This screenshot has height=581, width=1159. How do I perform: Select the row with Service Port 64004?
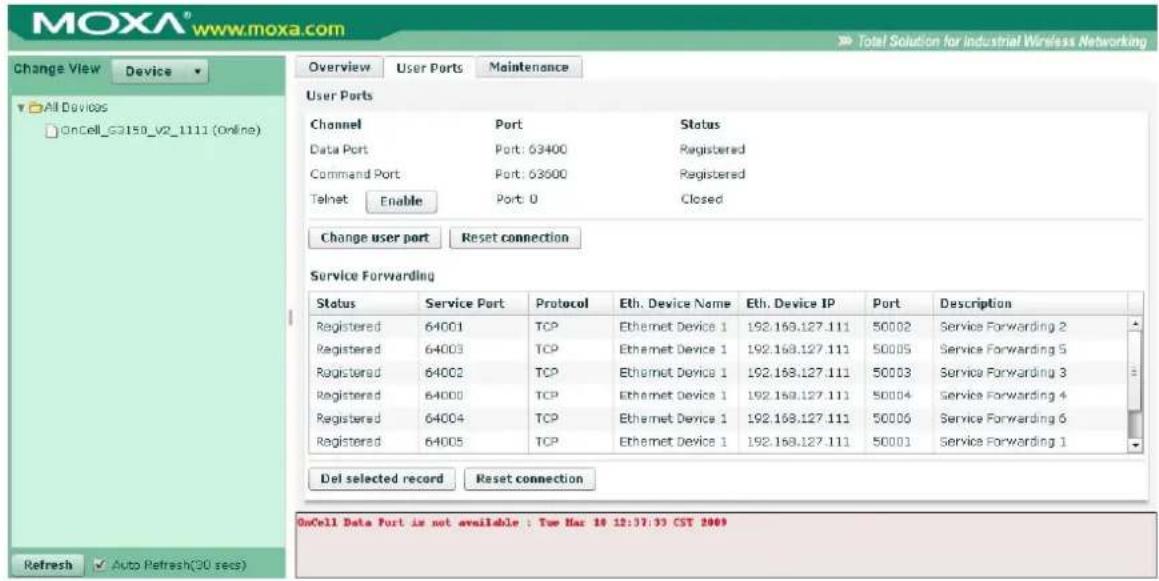pyautogui.click(x=718, y=418)
